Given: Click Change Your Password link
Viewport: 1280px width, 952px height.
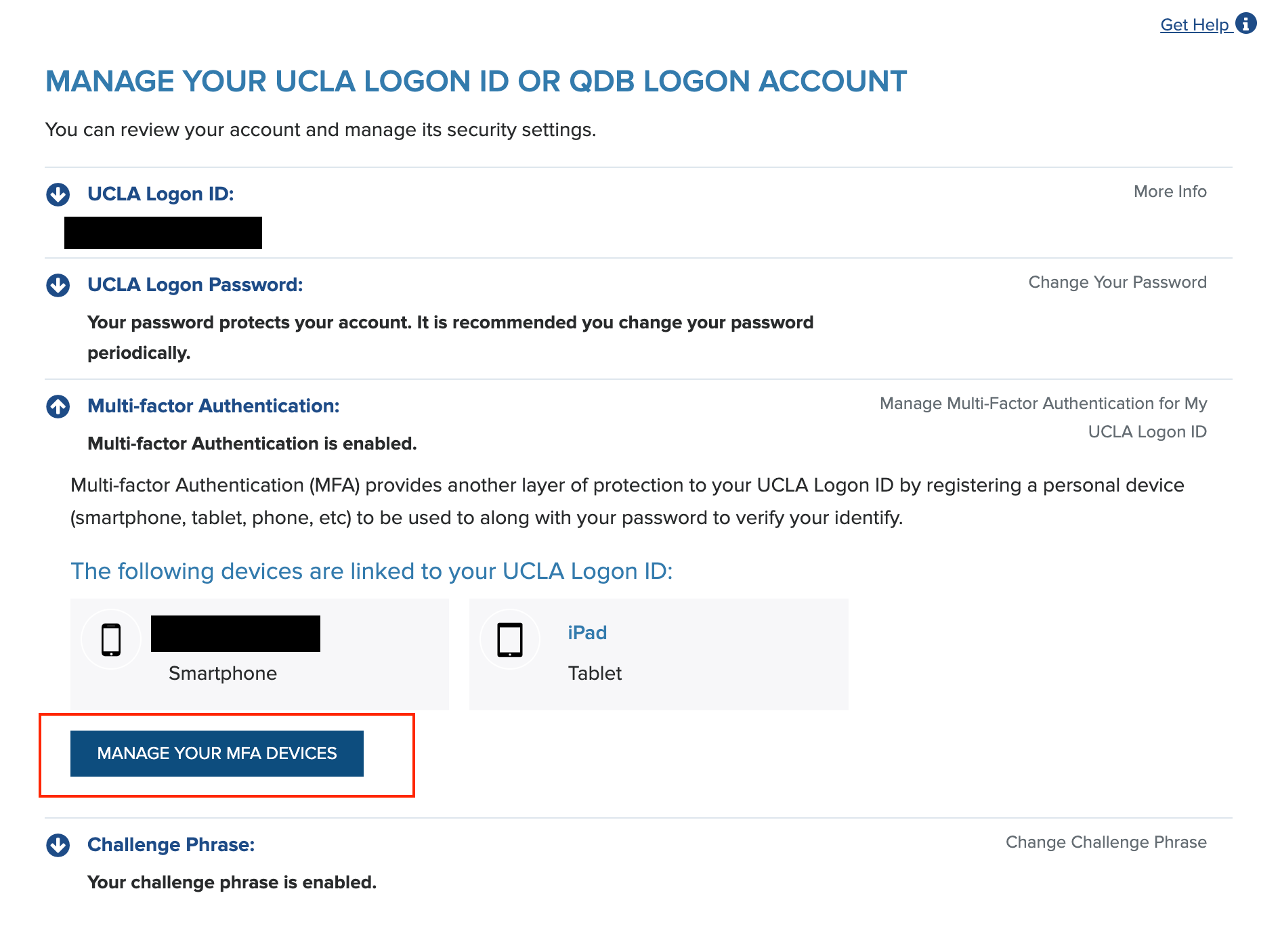Looking at the screenshot, I should [x=1117, y=282].
